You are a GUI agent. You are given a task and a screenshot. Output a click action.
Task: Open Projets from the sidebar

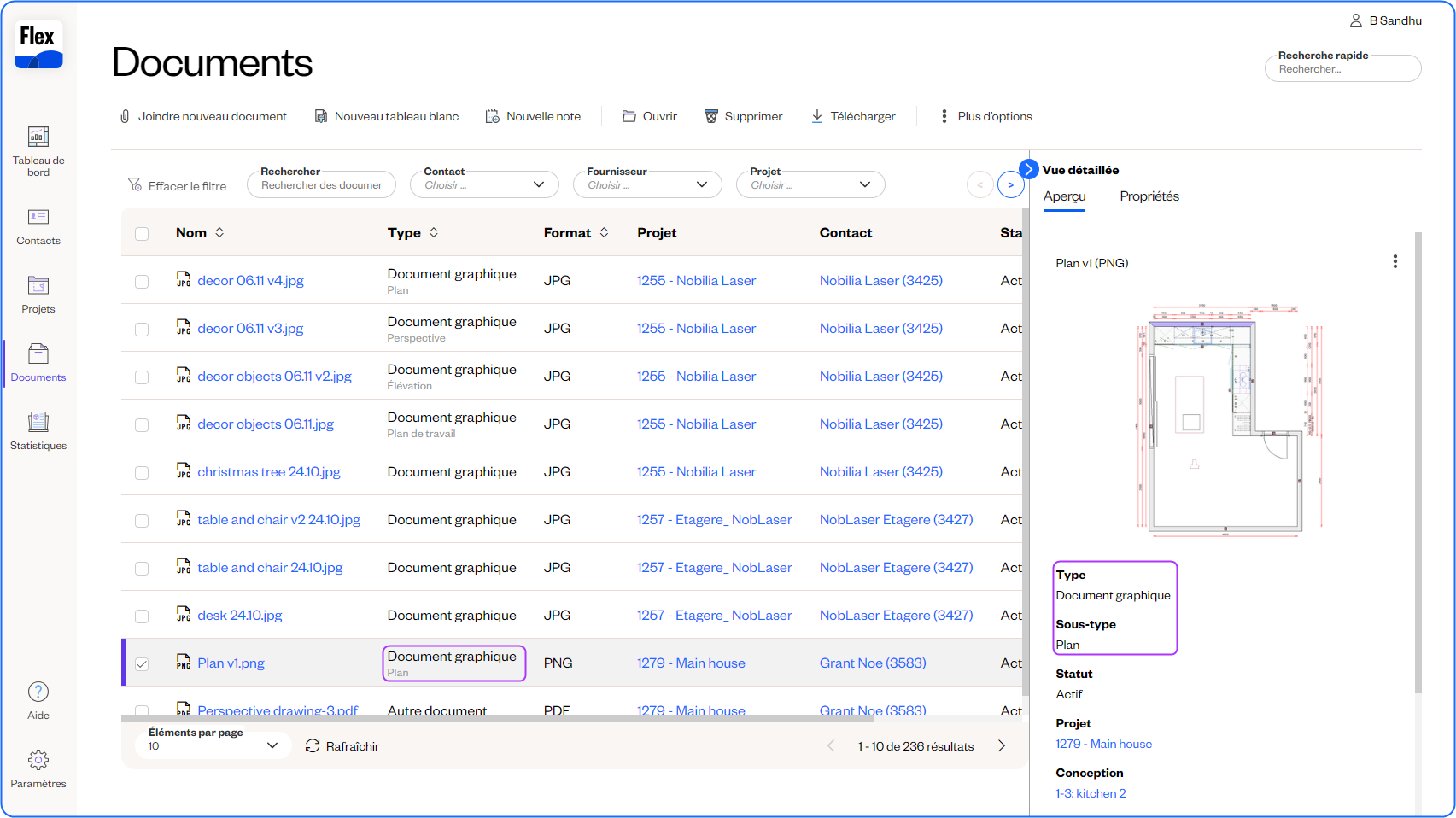tap(38, 286)
